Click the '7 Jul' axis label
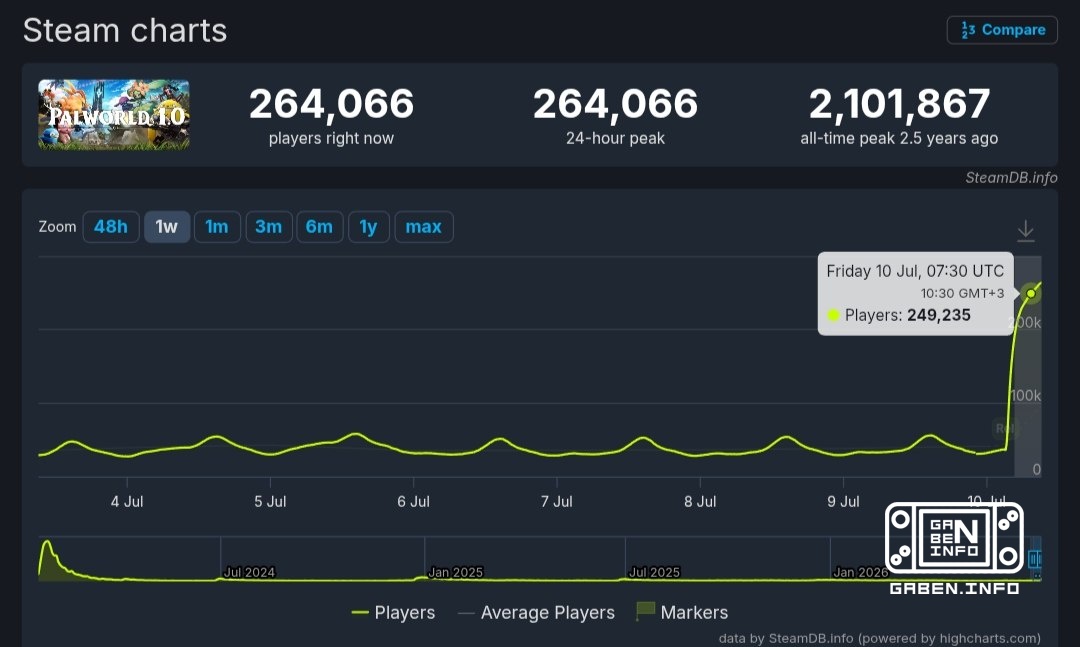This screenshot has width=1080, height=647. pos(557,502)
